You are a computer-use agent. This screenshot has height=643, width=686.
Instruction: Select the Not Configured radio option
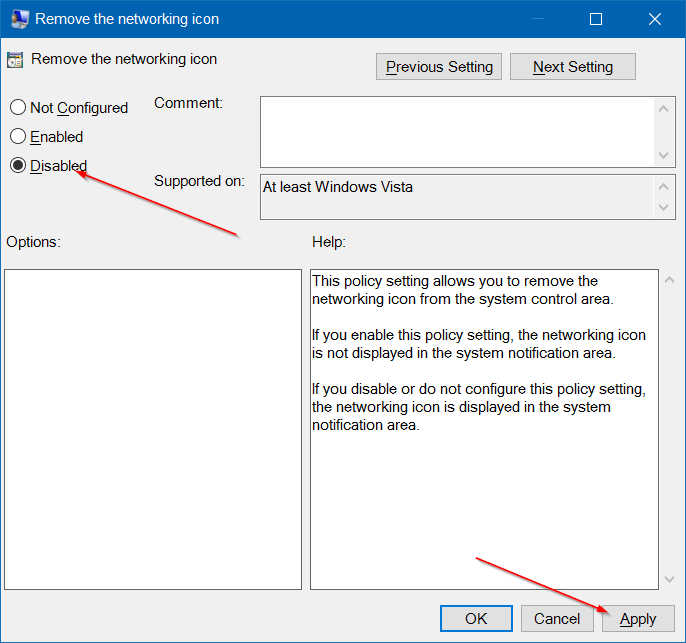[18, 108]
